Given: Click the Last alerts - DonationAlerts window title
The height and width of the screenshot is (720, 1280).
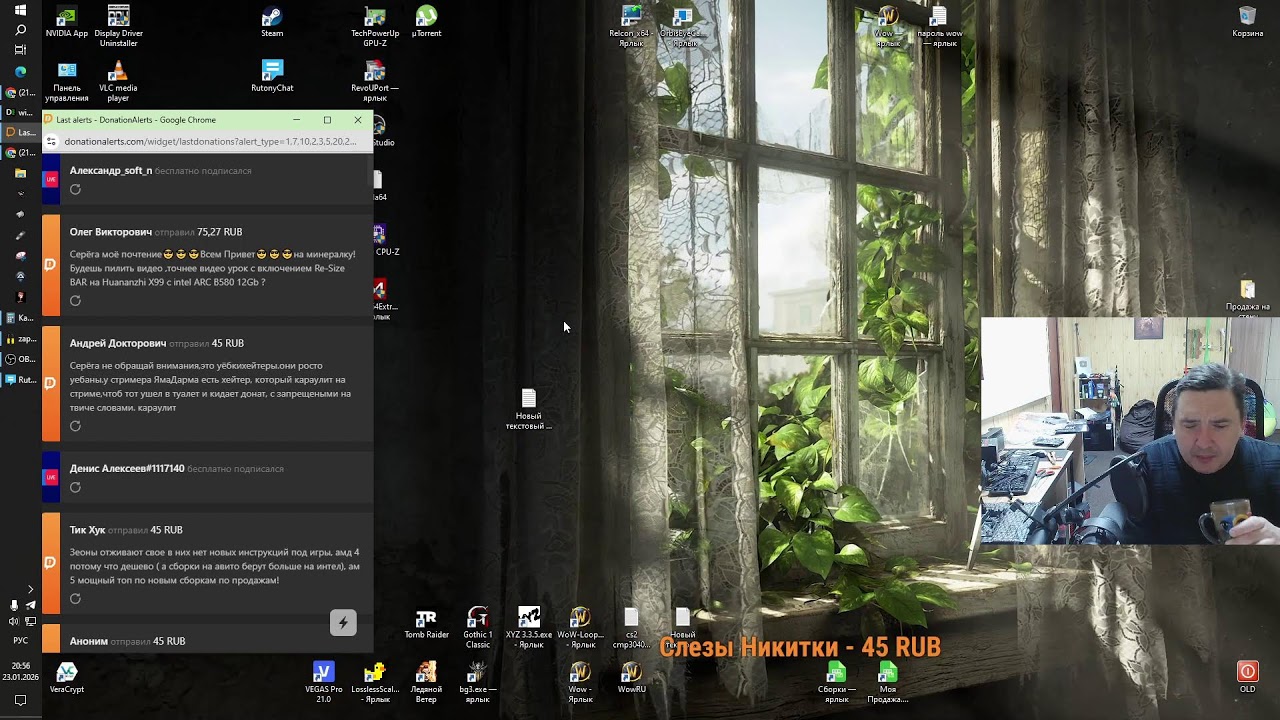Looking at the screenshot, I should [136, 120].
